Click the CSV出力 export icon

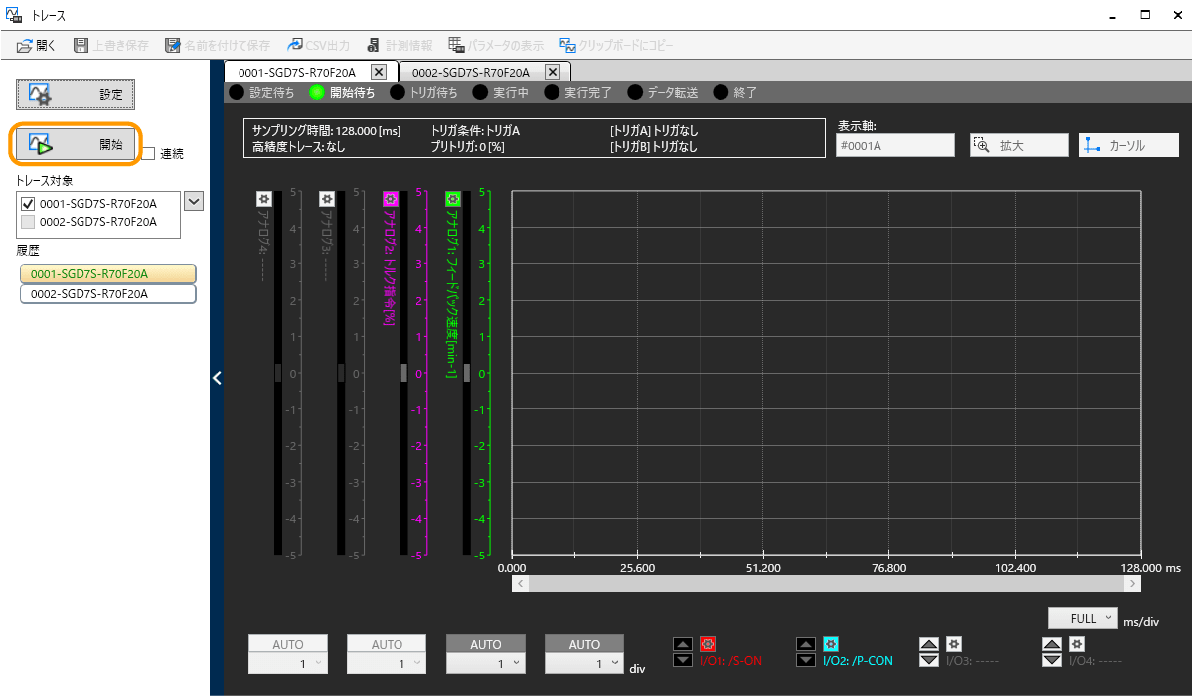[296, 46]
